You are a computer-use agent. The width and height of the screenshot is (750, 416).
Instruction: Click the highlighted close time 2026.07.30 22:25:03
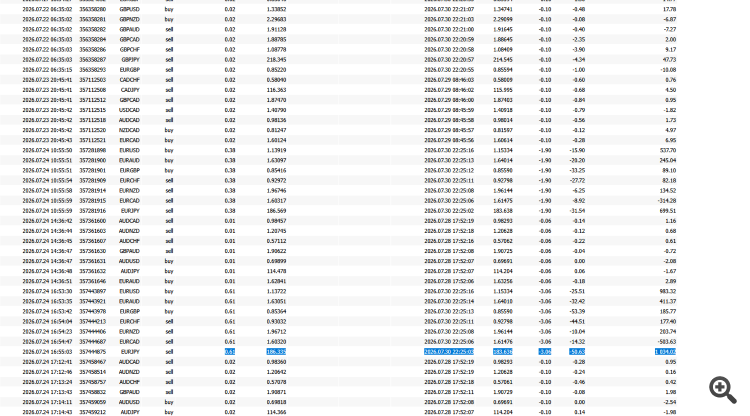click(x=449, y=351)
